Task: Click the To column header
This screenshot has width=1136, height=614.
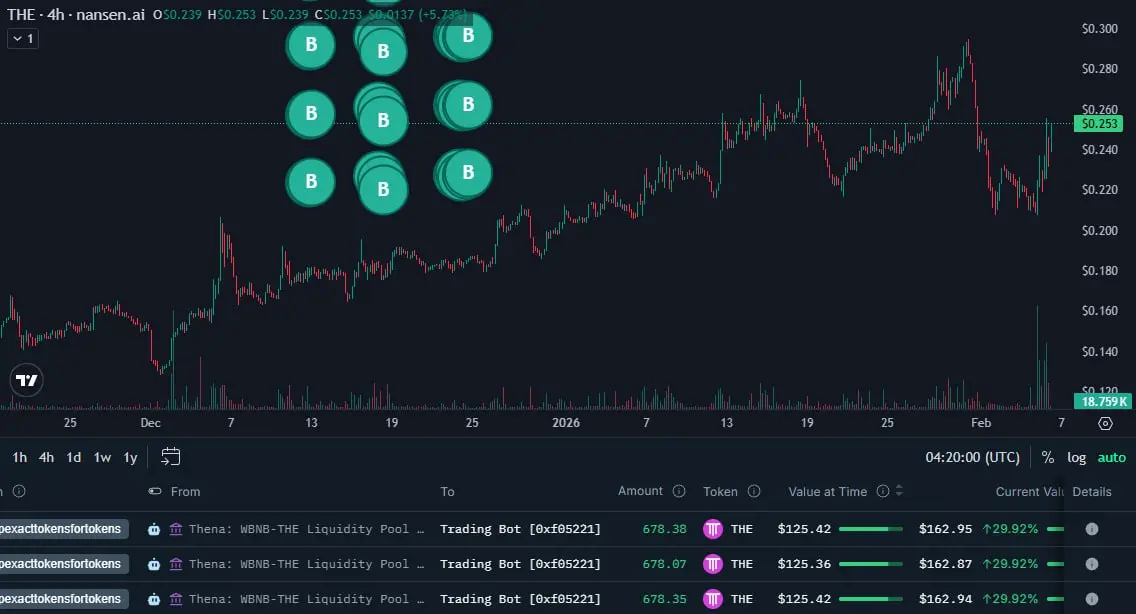Action: point(447,491)
